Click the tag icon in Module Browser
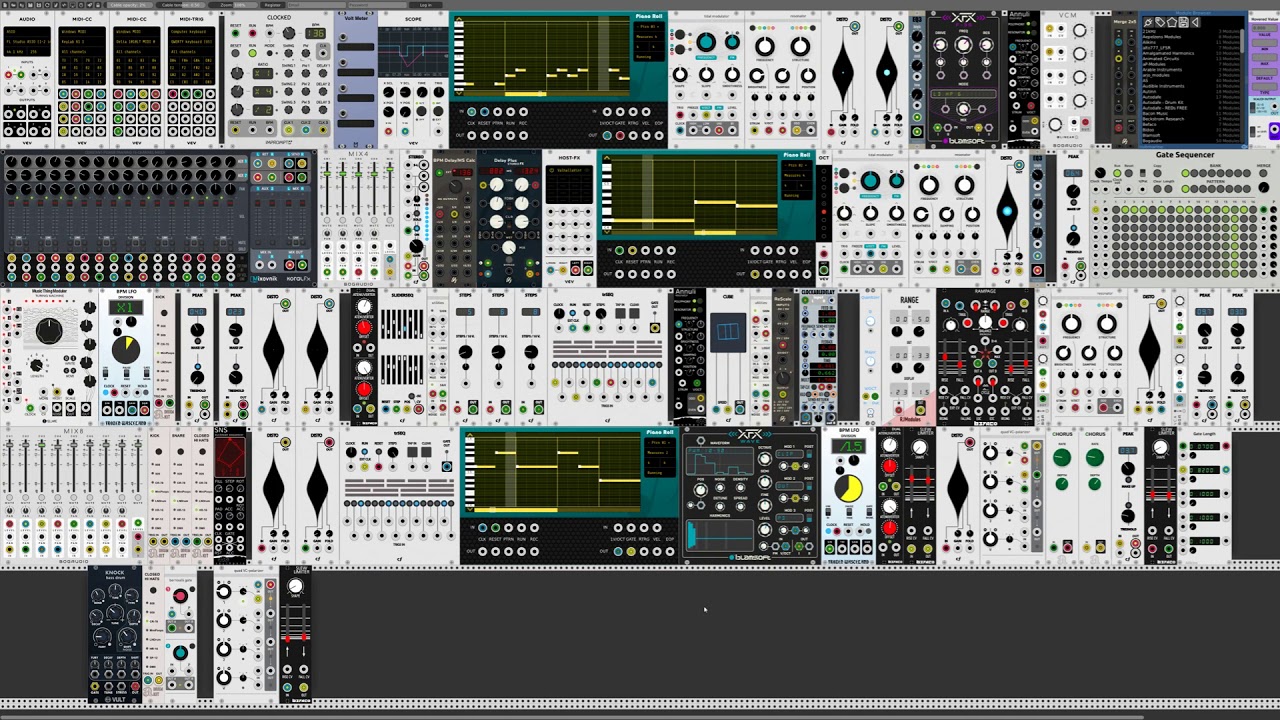The width and height of the screenshot is (1280, 720). pyautogui.click(x=1160, y=22)
